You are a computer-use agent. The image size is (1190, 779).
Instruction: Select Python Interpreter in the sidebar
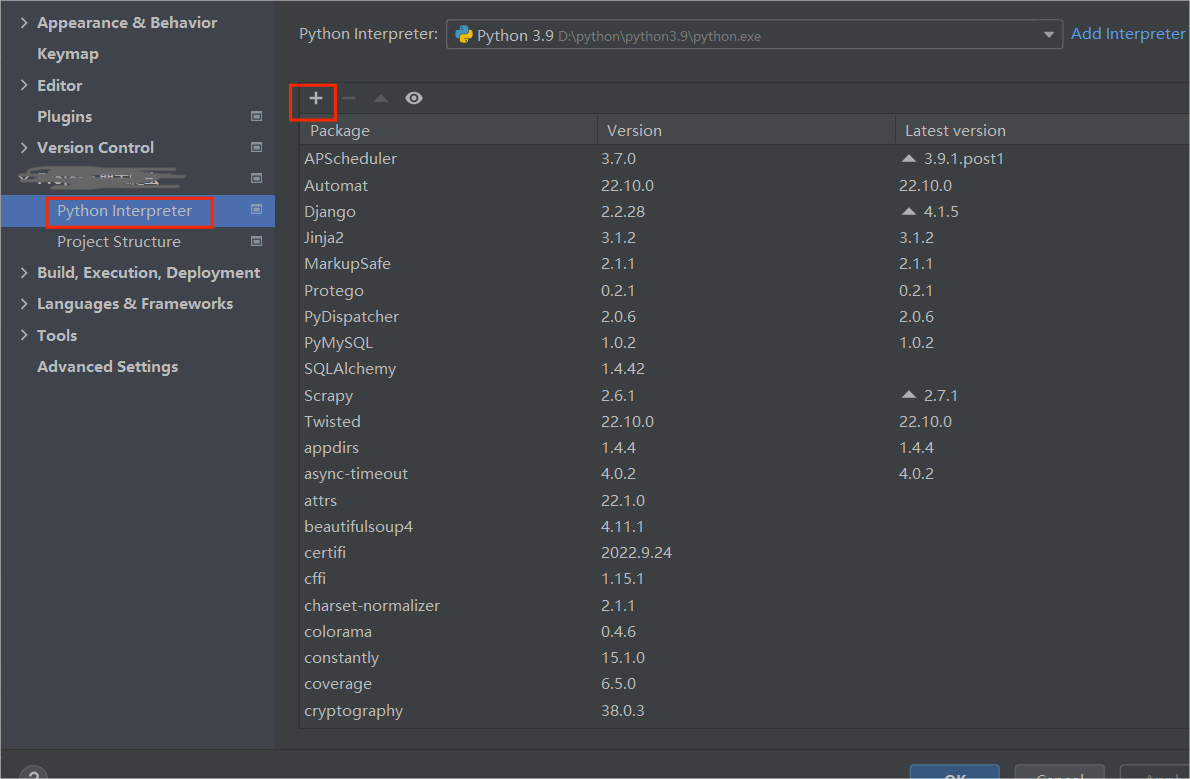[124, 210]
